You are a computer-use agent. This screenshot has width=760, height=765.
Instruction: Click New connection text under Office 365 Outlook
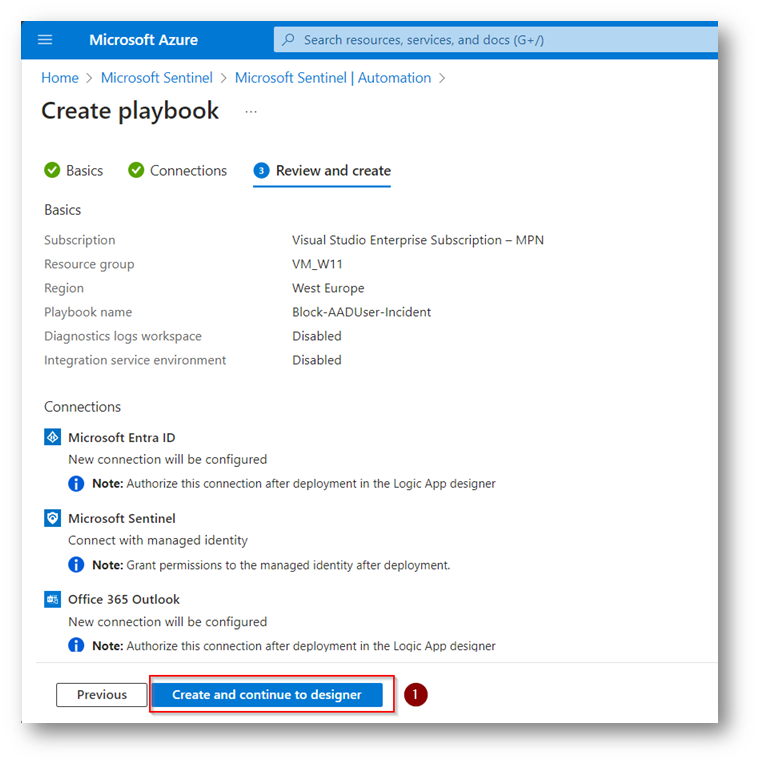(167, 622)
